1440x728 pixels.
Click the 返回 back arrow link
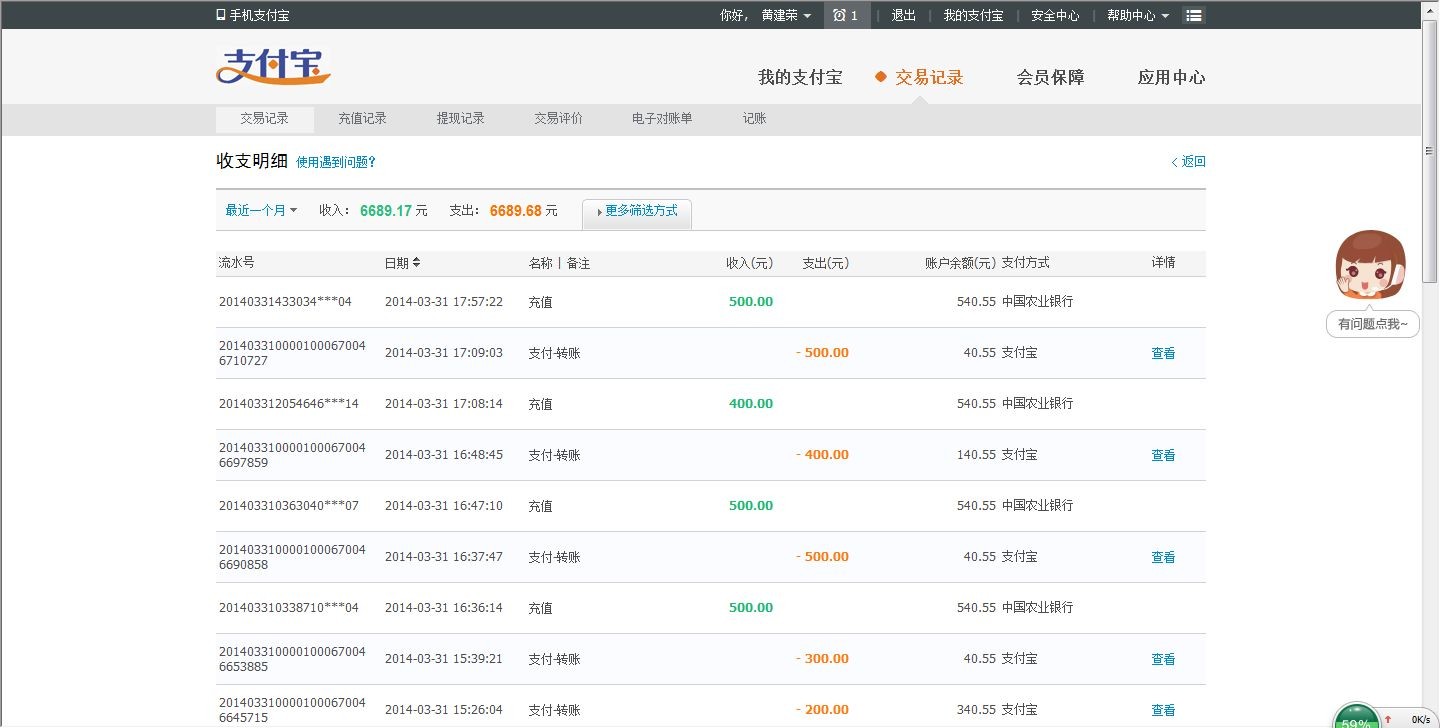1188,161
